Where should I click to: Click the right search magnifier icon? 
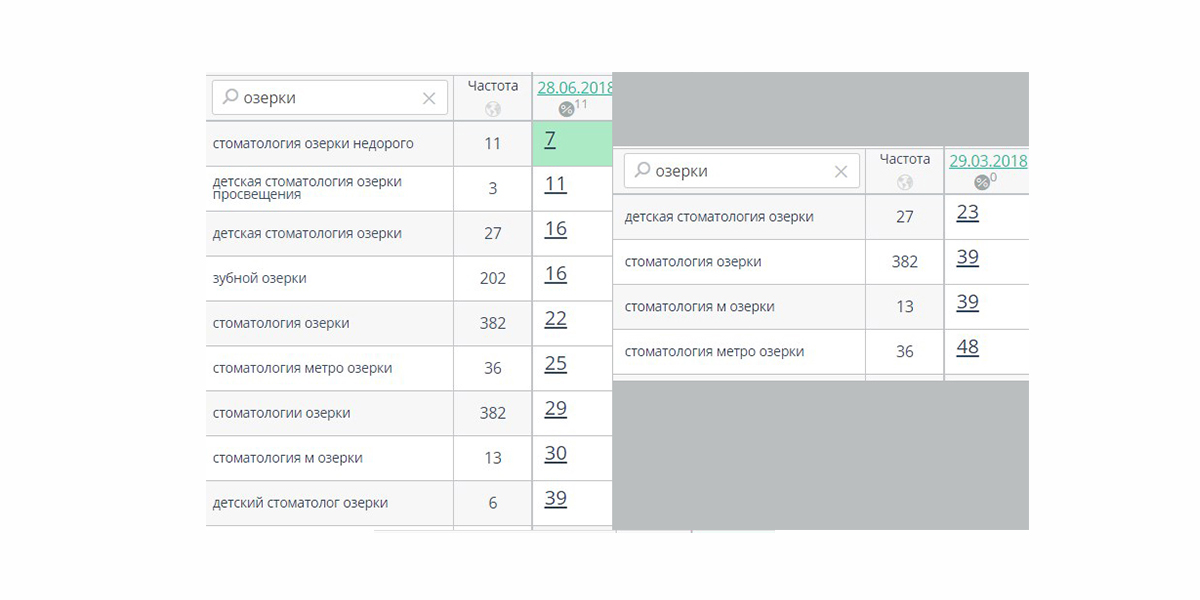pyautogui.click(x=642, y=170)
